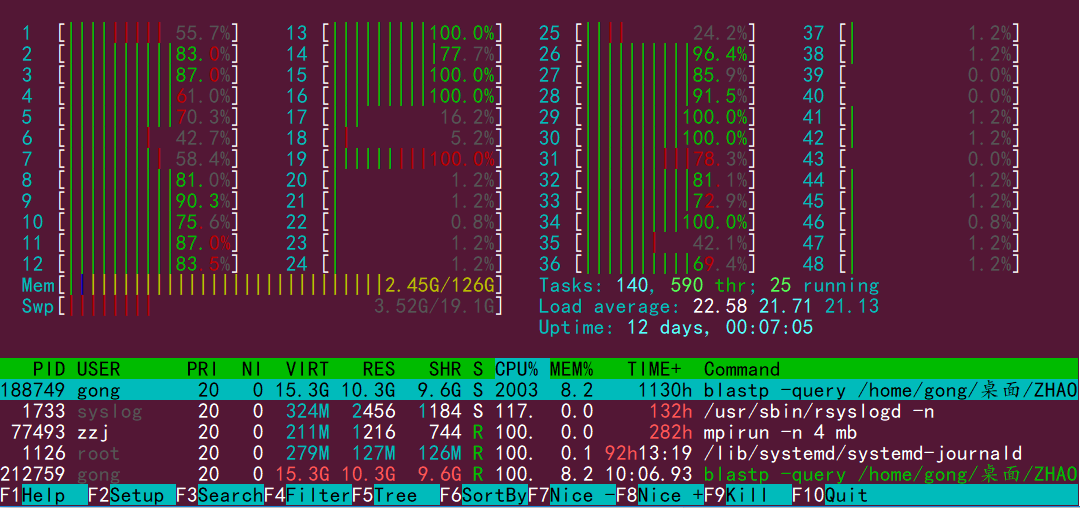This screenshot has width=1080, height=508.
Task: Select the rsyslogd process PID 1733
Action: 540,412
